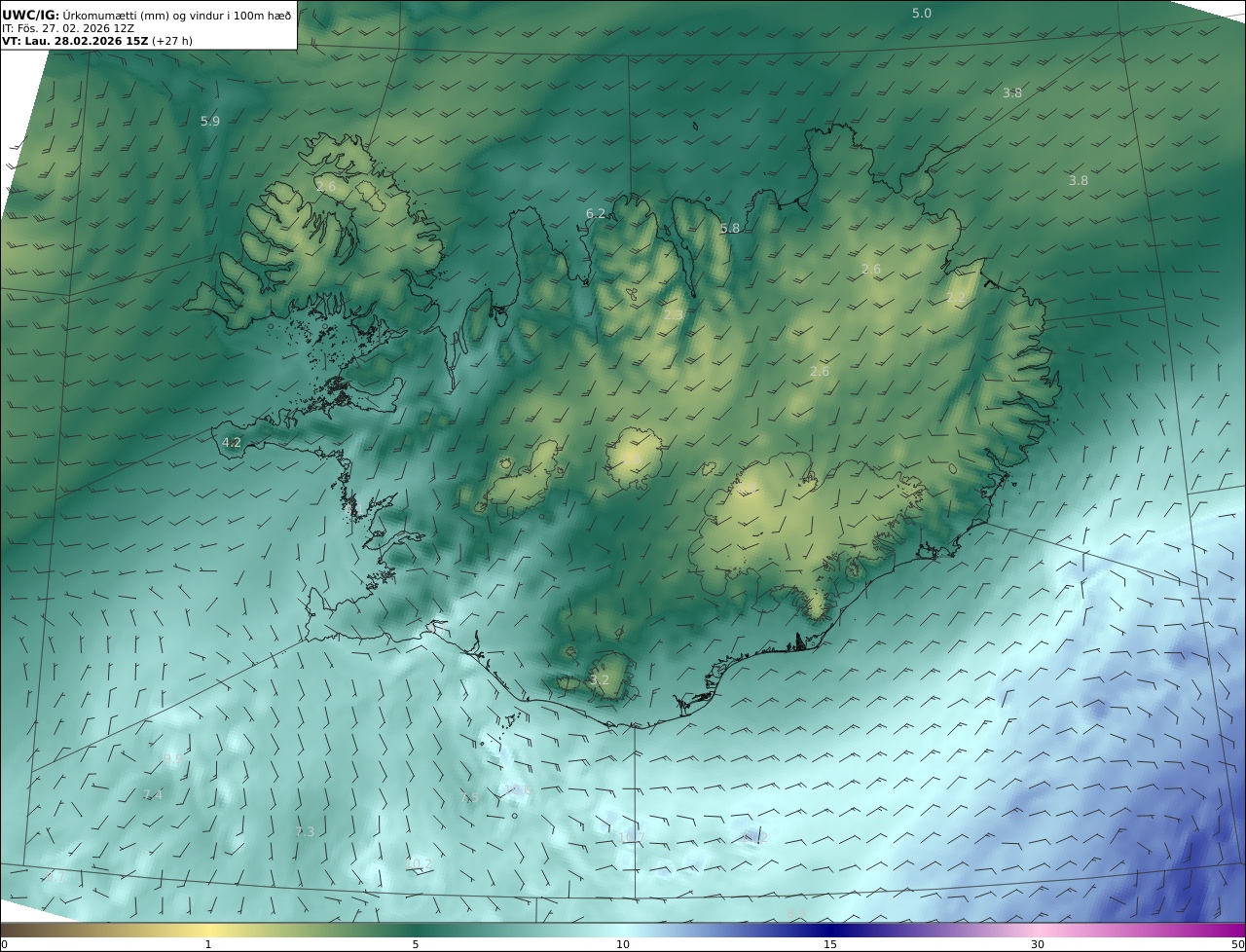The width and height of the screenshot is (1246, 952).
Task: Click the colorbar tick labeled 1
Action: (208, 944)
